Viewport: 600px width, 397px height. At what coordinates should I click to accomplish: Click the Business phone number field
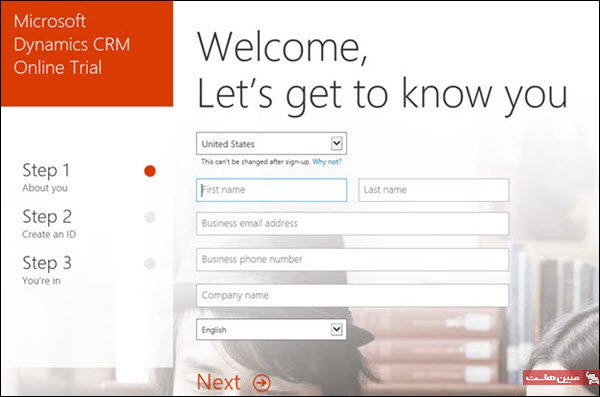(352, 260)
